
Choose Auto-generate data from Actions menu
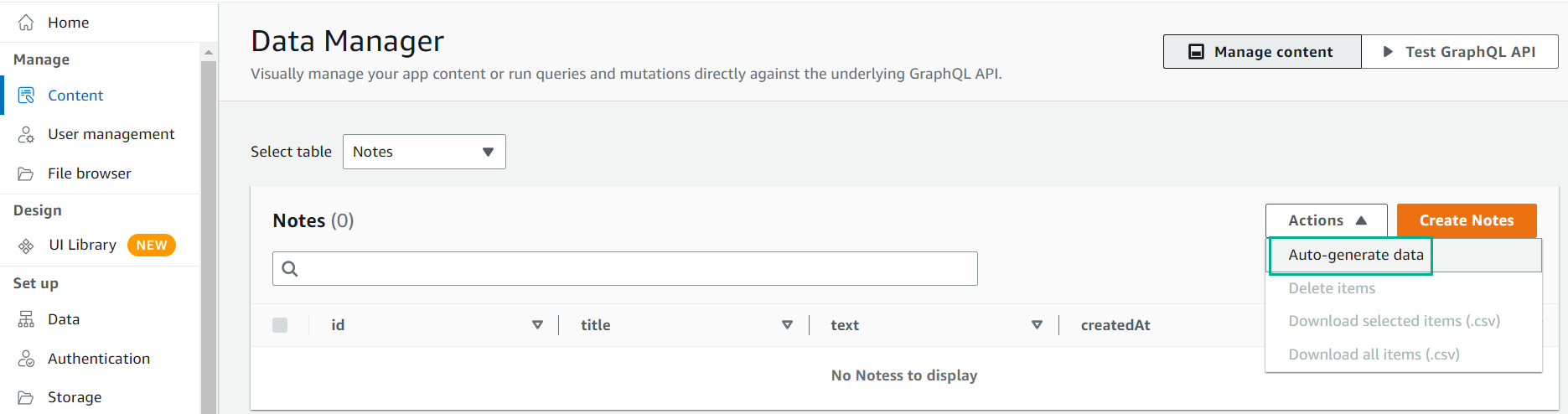pos(1356,255)
